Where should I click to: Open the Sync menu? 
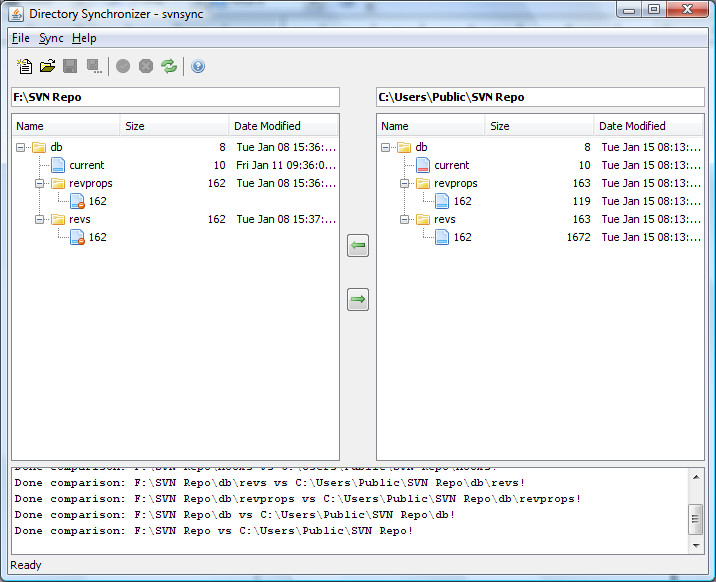point(51,38)
